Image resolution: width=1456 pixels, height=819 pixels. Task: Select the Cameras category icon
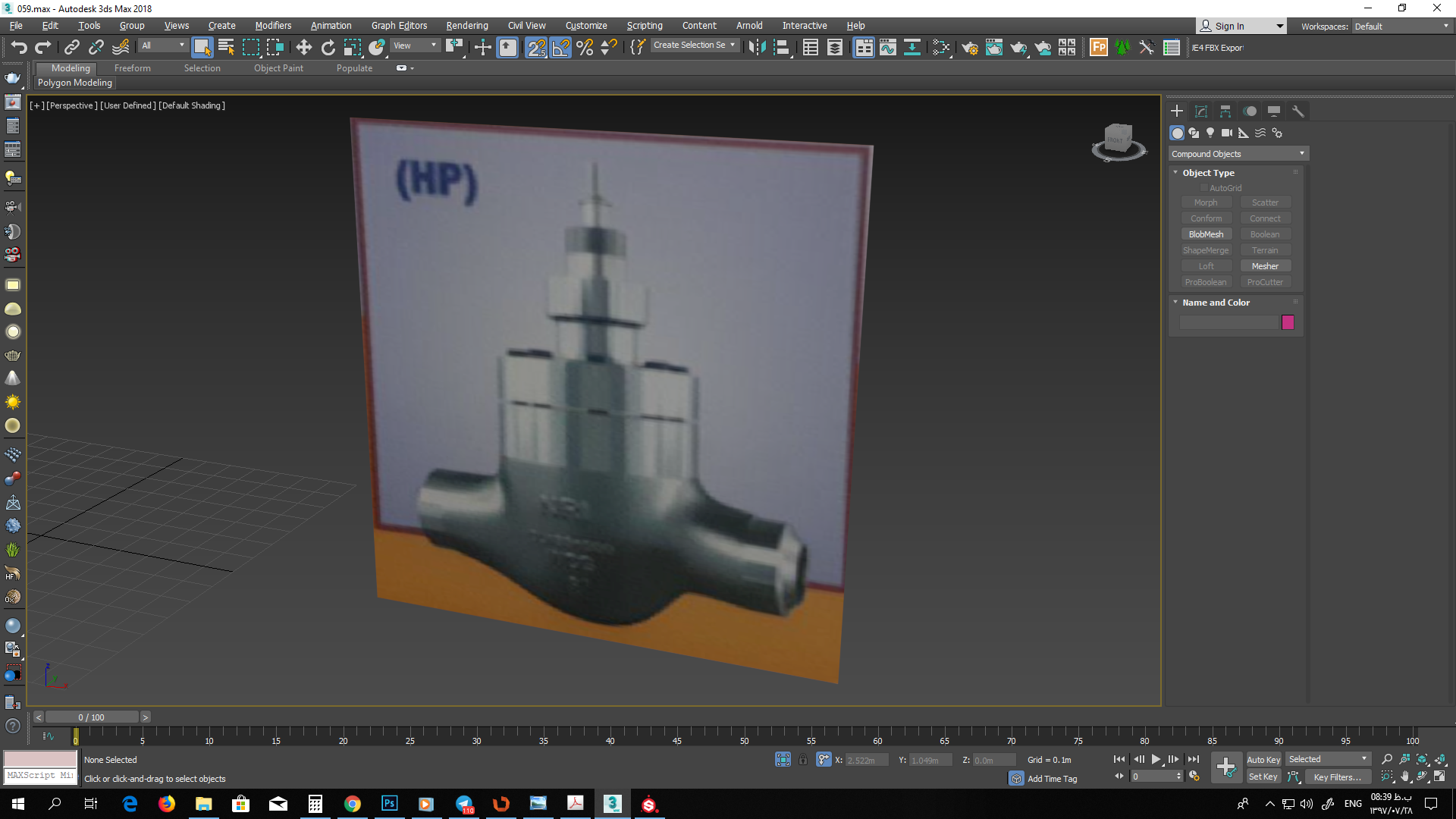pos(1227,133)
